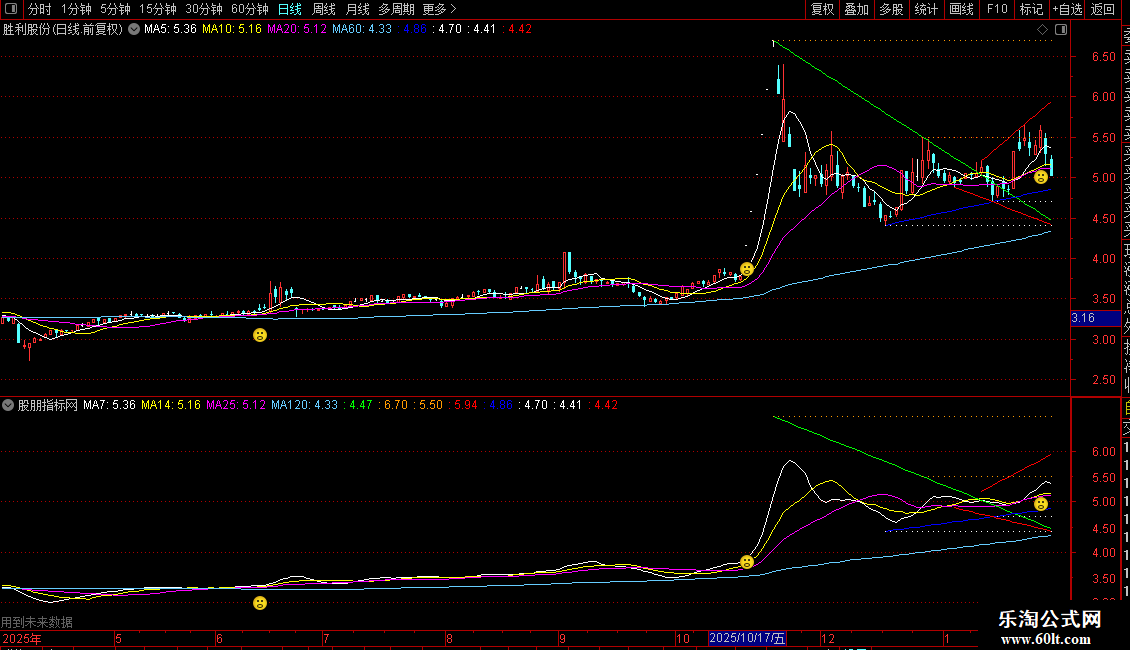Click the 复权 button
The height and width of the screenshot is (650, 1130).
pos(822,9)
